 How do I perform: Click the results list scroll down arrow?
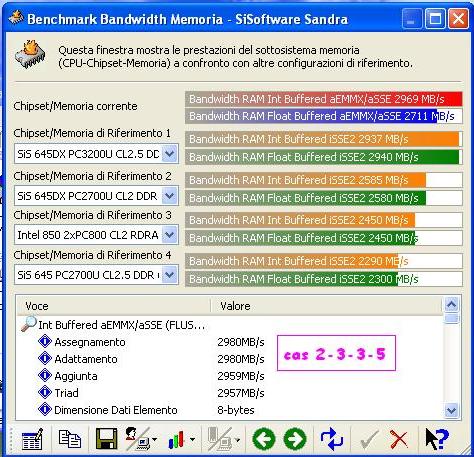452,410
